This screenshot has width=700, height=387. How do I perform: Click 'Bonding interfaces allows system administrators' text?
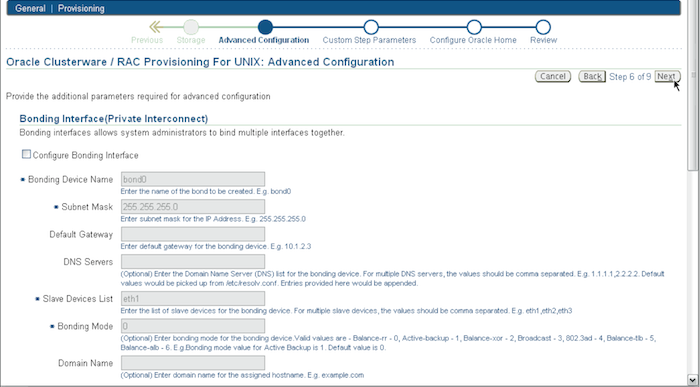[182, 133]
